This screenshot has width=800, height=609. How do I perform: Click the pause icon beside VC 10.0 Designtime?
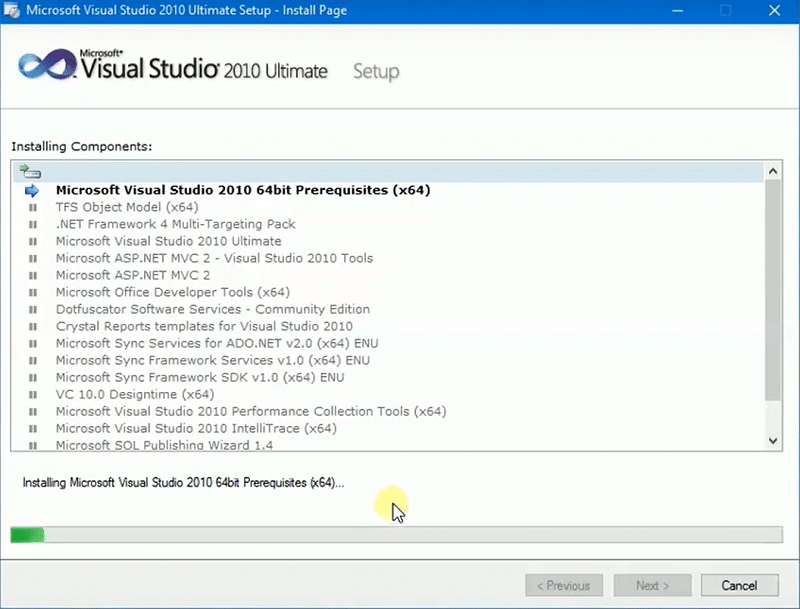[x=33, y=394]
